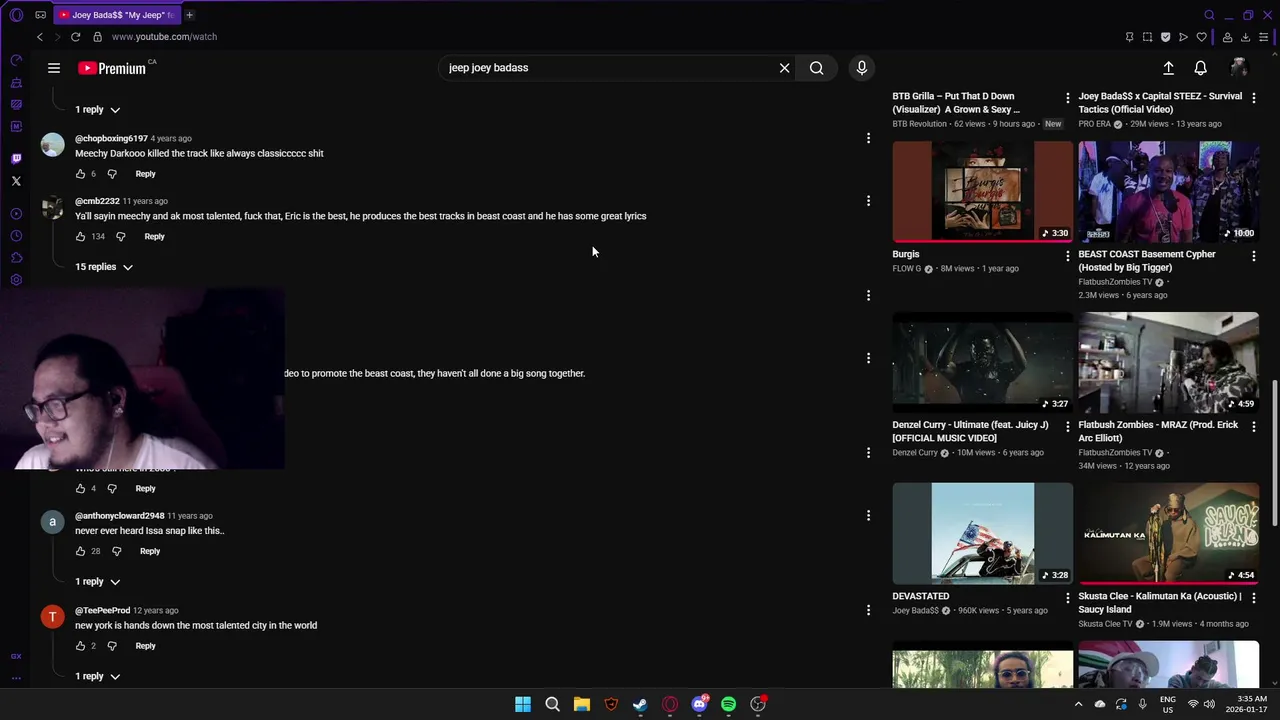Open browser downloads icon
This screenshot has height=720, width=1280.
pyautogui.click(x=1245, y=37)
